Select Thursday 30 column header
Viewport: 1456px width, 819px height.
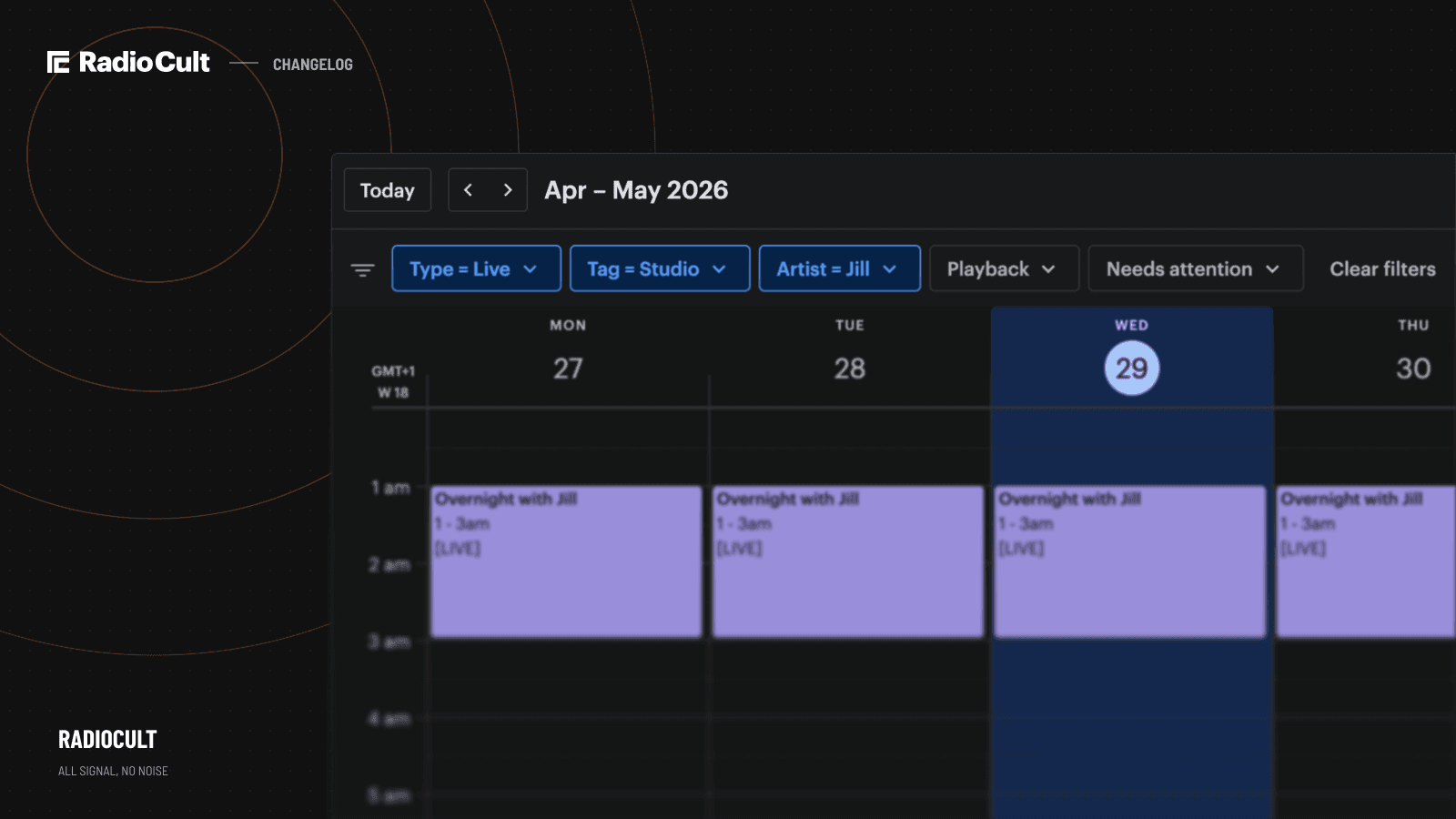pyautogui.click(x=1413, y=353)
